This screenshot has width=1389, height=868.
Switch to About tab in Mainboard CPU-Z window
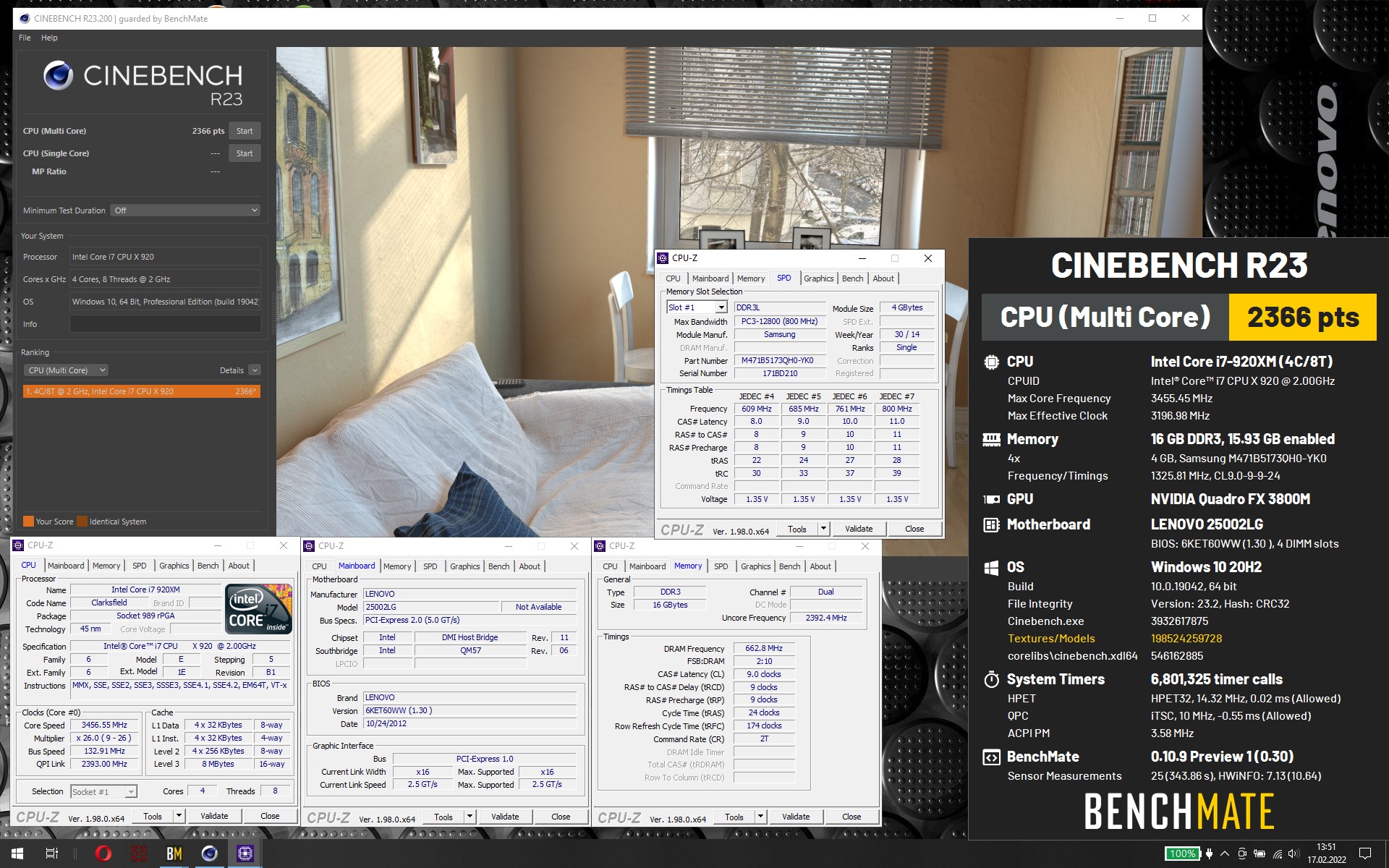(x=530, y=566)
